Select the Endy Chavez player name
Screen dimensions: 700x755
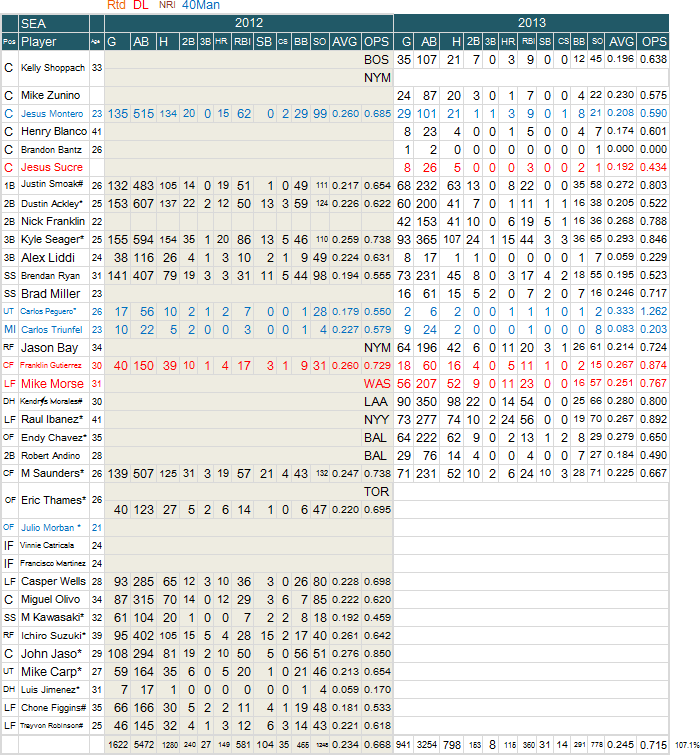coord(54,438)
